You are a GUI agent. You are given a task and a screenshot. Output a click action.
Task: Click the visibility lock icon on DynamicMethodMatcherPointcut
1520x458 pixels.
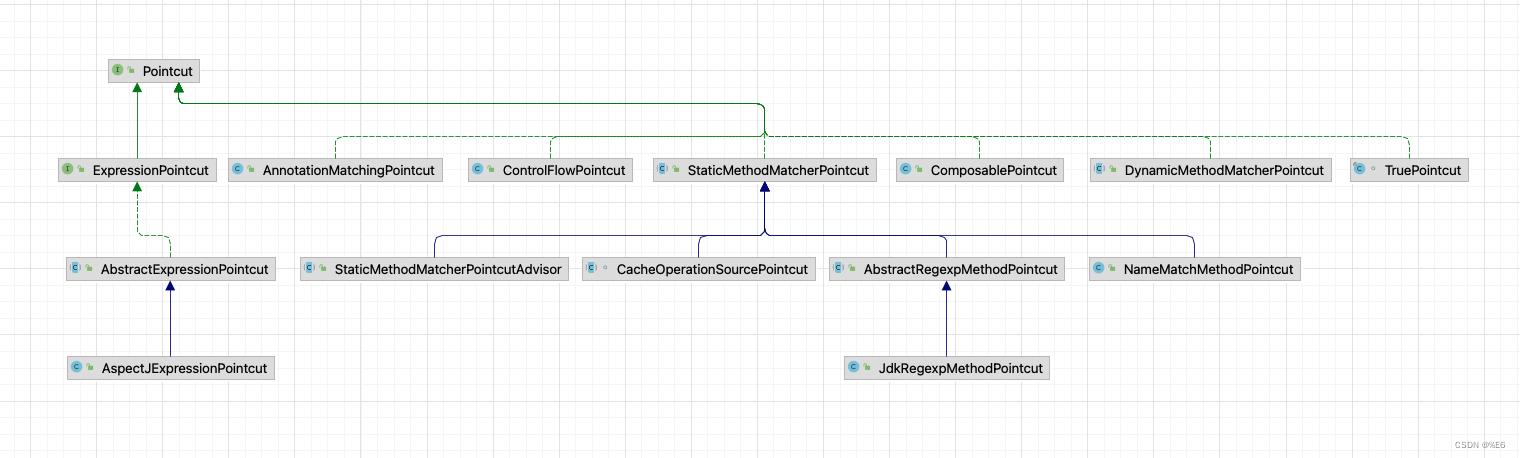[x=1113, y=170]
